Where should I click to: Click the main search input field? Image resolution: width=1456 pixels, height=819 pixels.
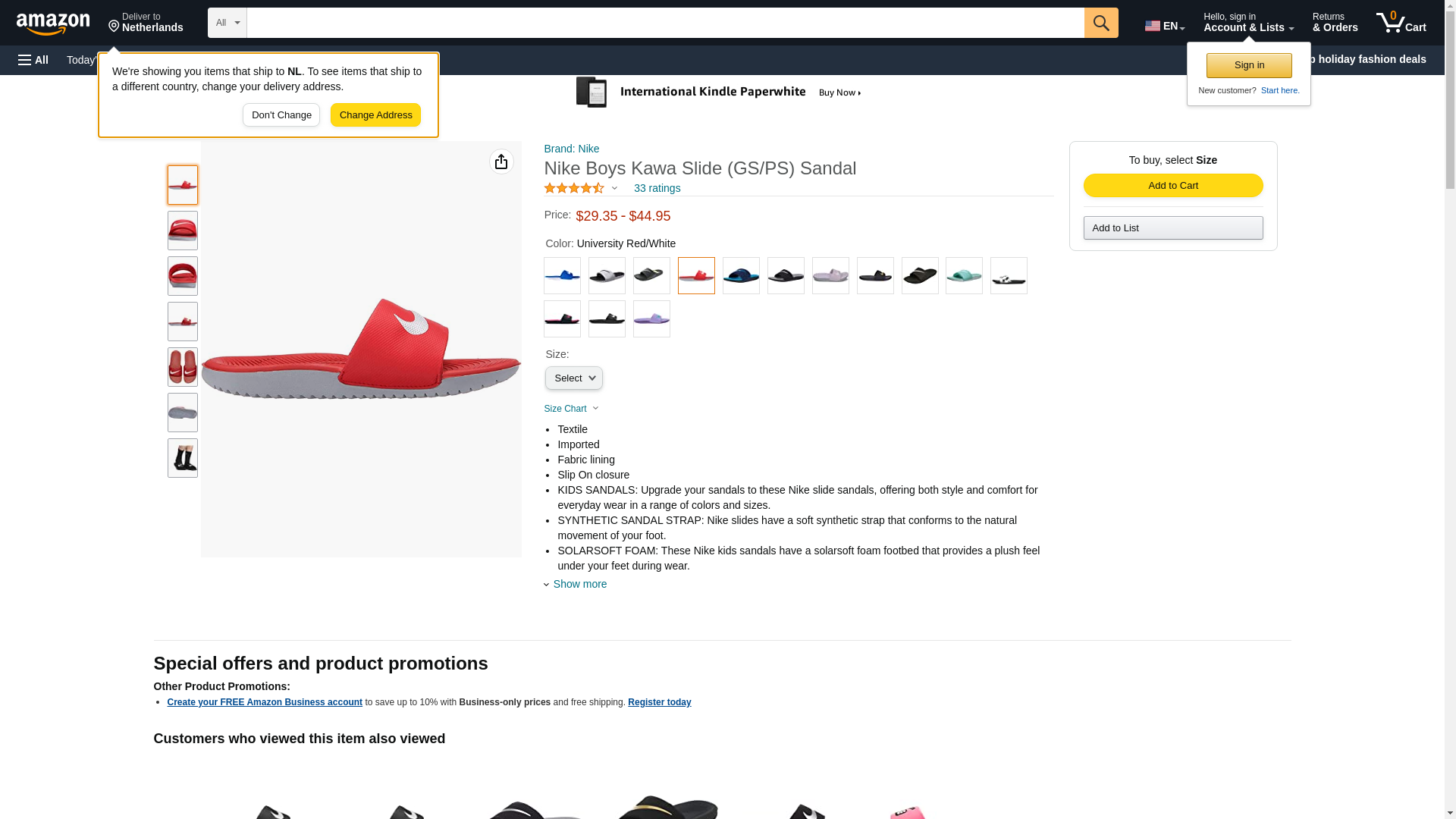pos(665,23)
